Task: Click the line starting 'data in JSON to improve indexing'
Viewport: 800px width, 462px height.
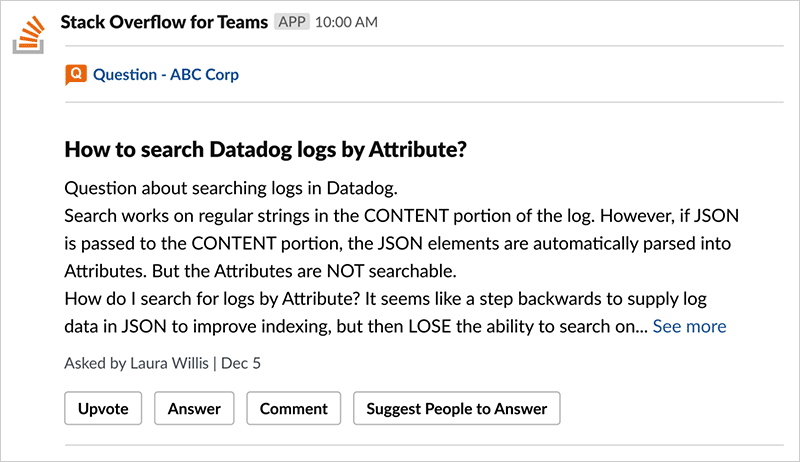Action: pos(350,326)
